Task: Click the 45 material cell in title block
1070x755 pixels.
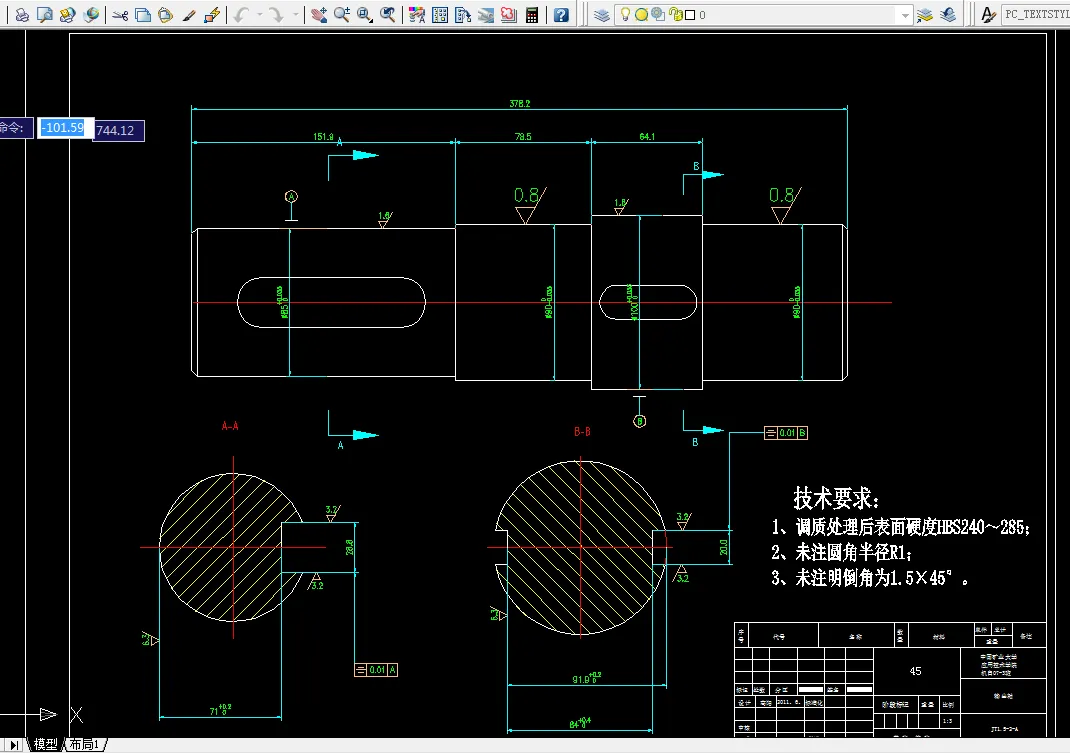Action: coord(916,671)
